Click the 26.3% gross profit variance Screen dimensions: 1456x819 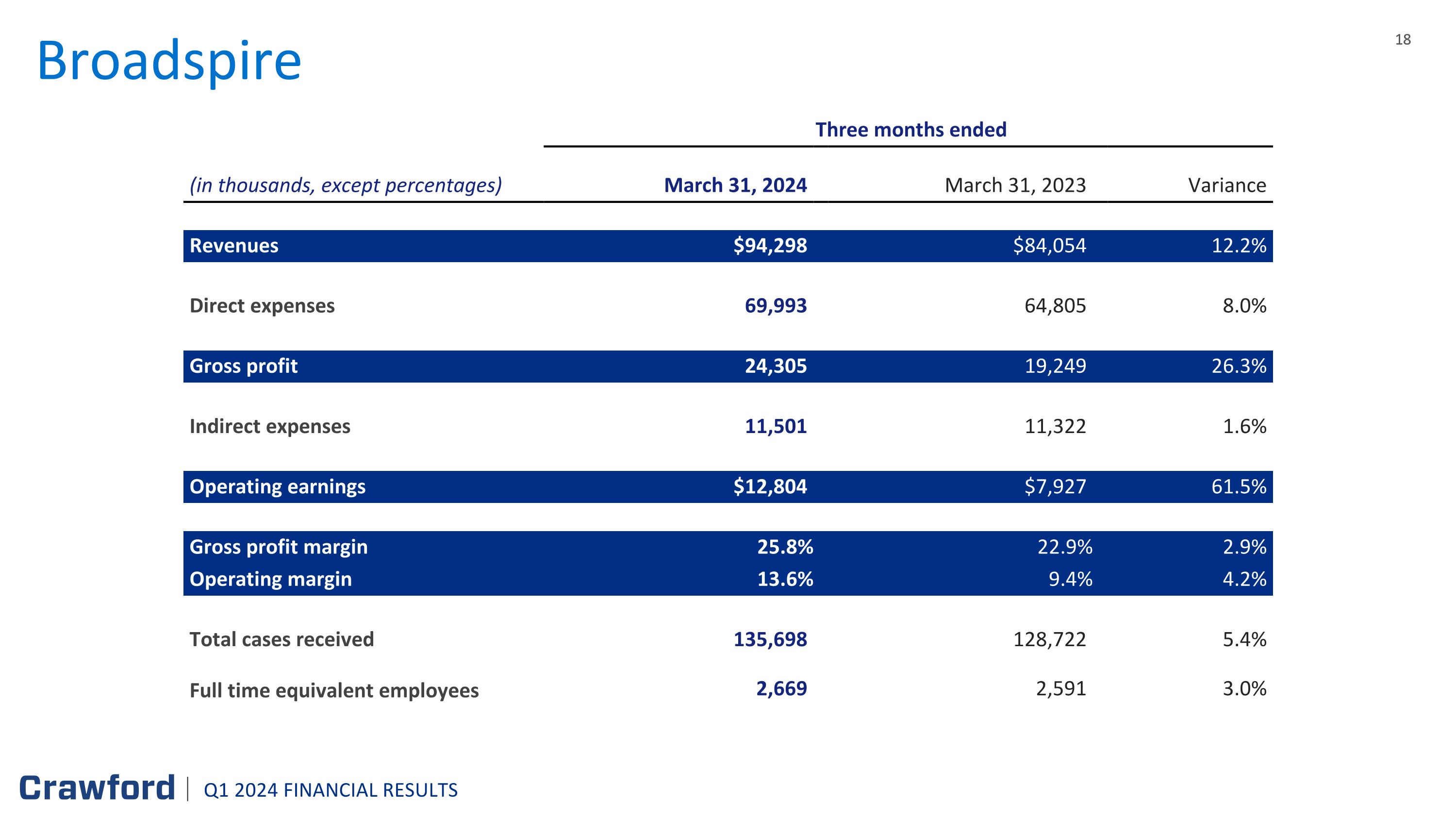(1238, 366)
